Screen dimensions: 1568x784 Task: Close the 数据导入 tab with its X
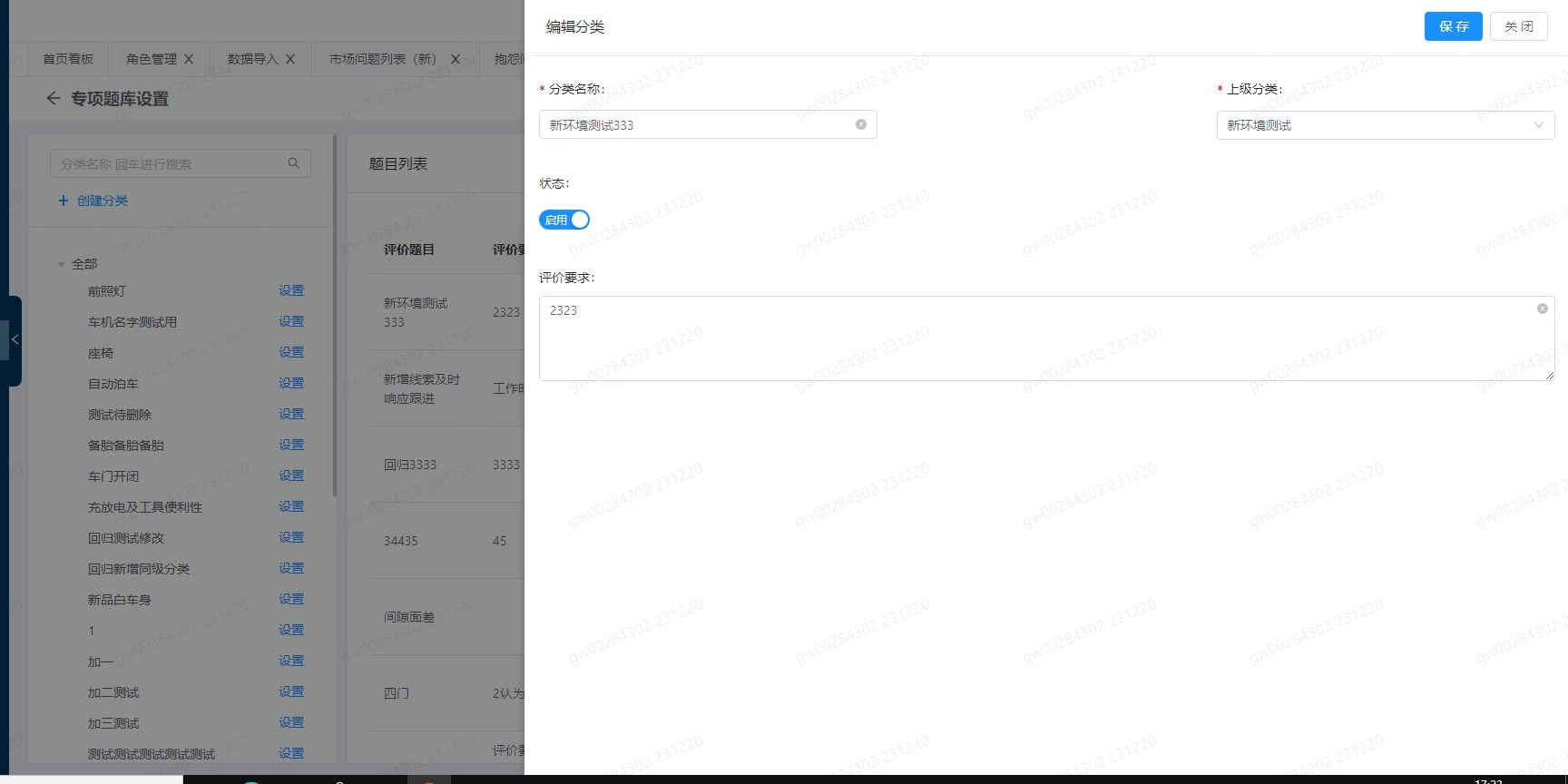click(x=290, y=59)
